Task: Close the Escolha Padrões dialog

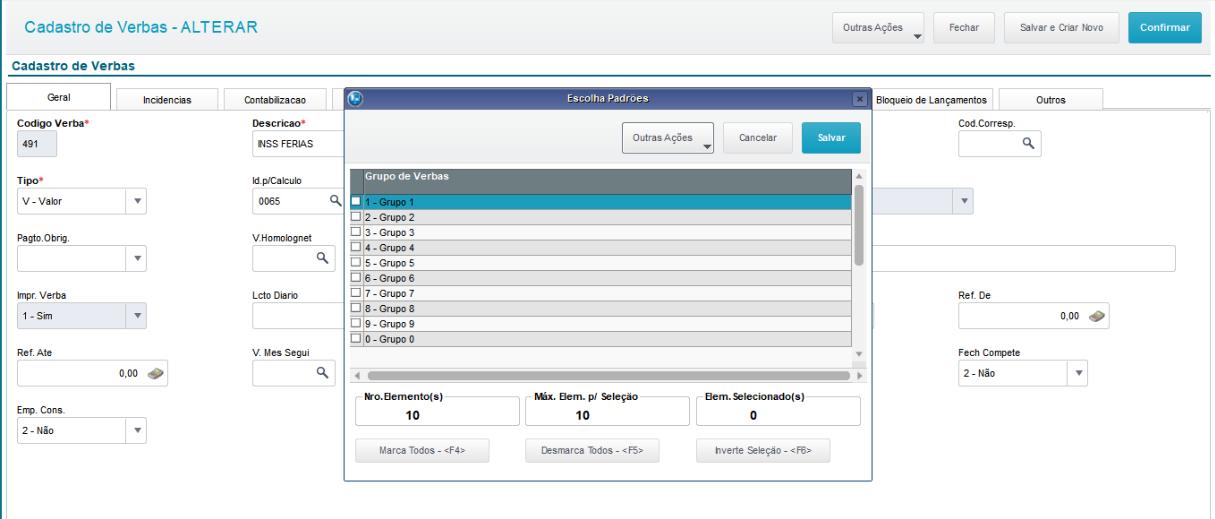Action: pyautogui.click(x=859, y=99)
